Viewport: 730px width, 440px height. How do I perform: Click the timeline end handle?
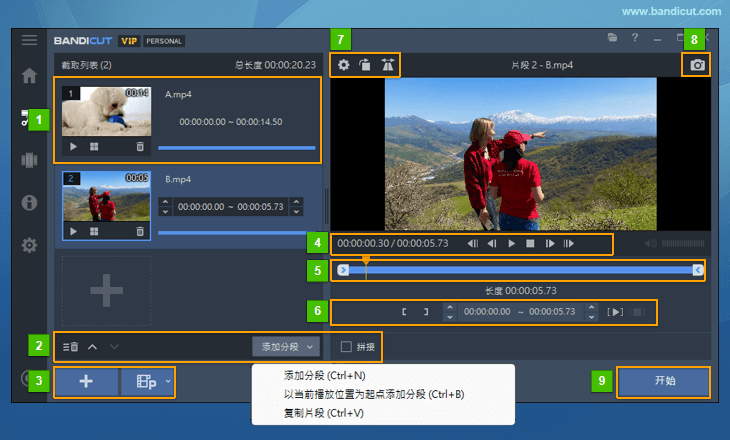[x=697, y=270]
